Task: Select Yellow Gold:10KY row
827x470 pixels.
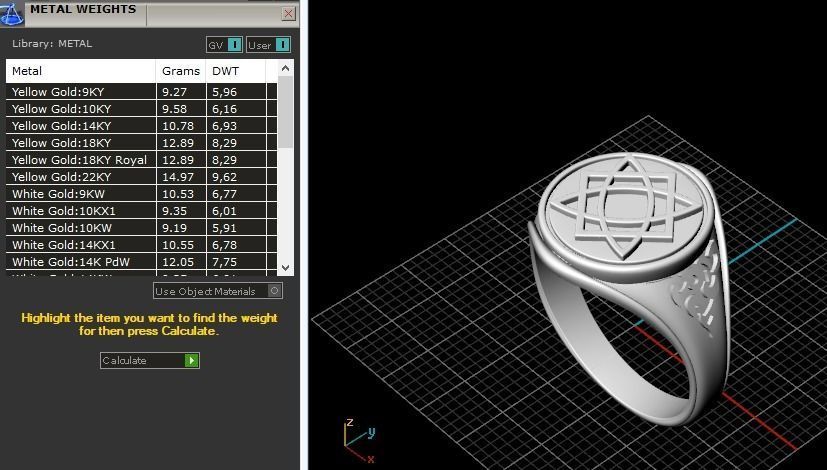Action: pos(141,109)
